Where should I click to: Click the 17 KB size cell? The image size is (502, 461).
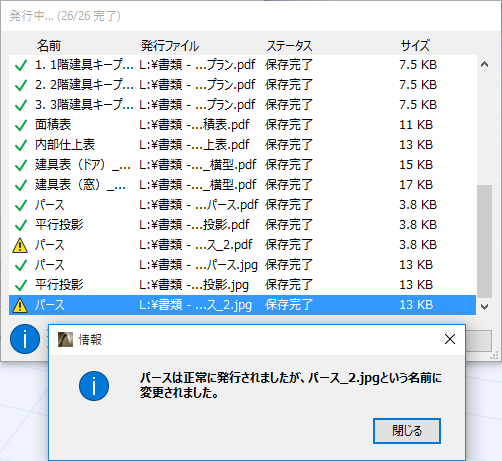point(416,185)
